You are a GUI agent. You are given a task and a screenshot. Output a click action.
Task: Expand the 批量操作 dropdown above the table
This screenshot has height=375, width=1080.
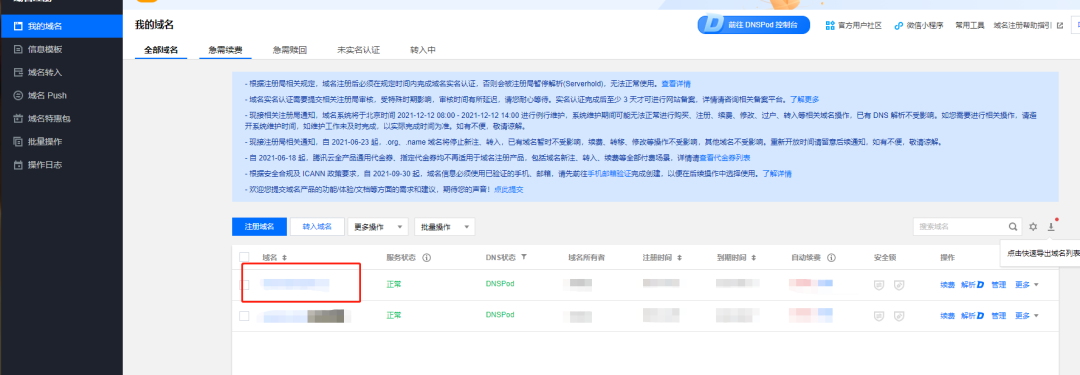(445, 227)
